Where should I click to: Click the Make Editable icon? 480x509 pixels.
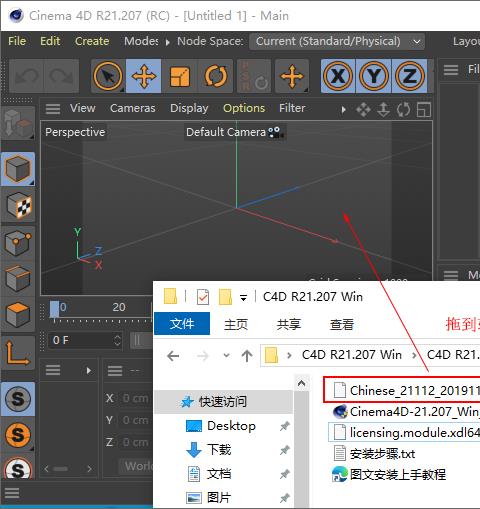pyautogui.click(x=18, y=124)
